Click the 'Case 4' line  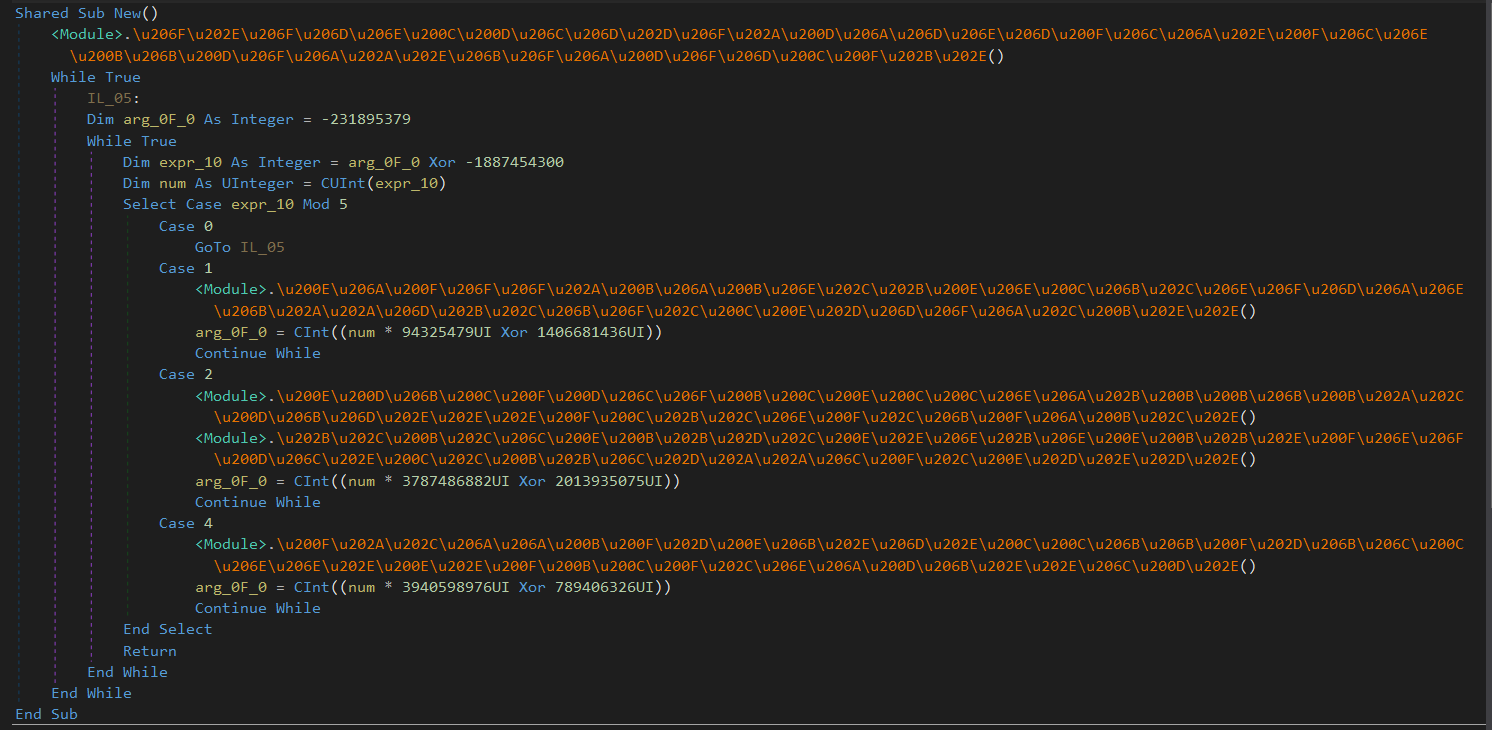click(x=186, y=523)
